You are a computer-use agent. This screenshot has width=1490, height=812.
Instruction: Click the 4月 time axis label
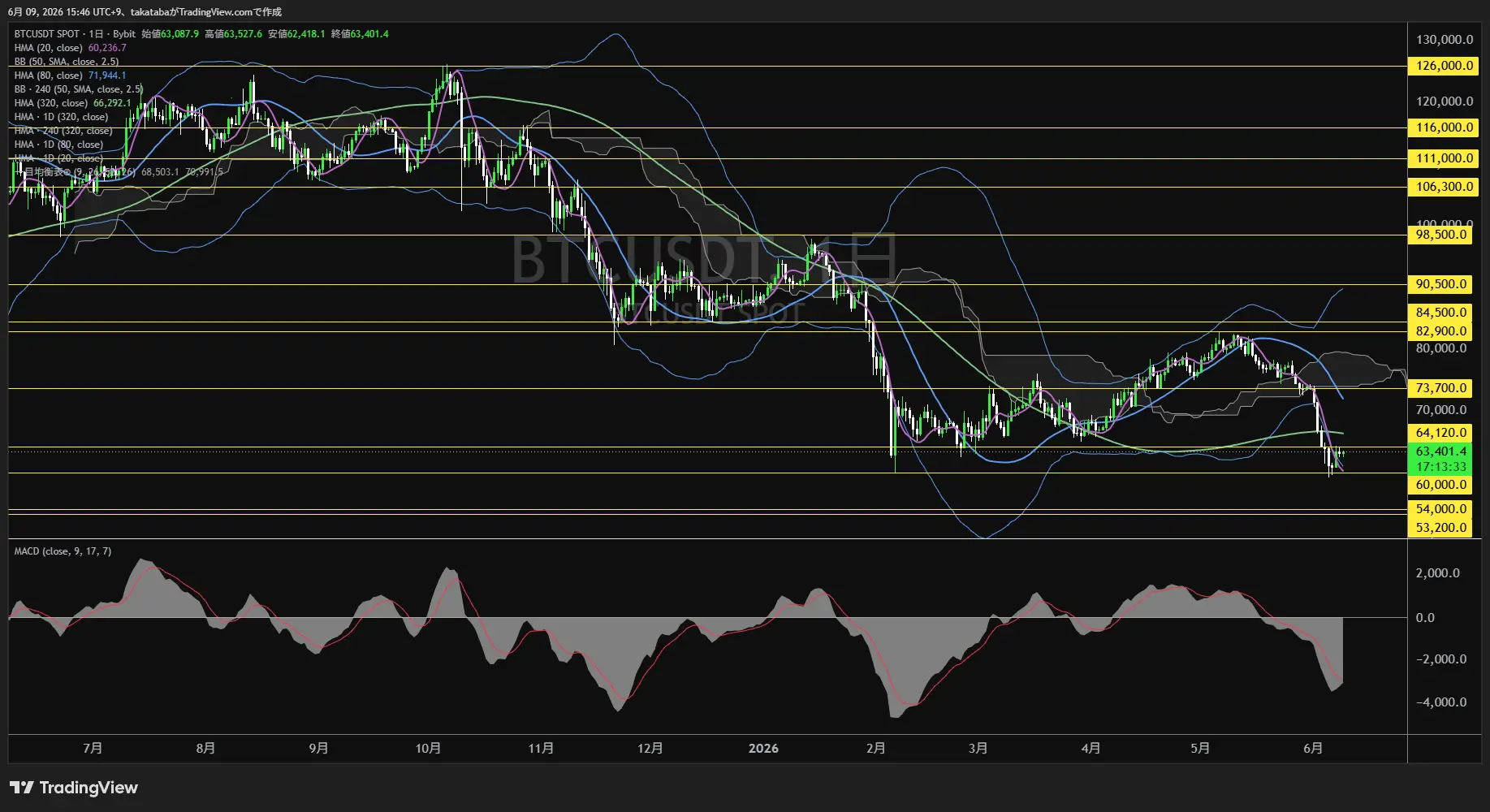(1091, 749)
